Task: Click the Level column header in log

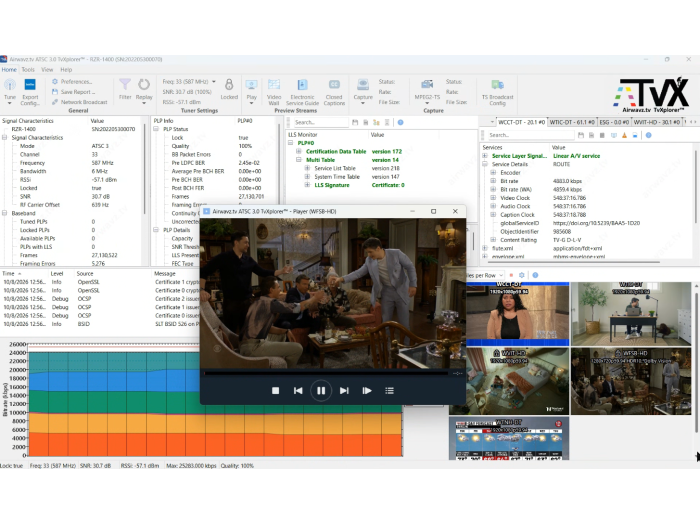Action: [x=57, y=274]
